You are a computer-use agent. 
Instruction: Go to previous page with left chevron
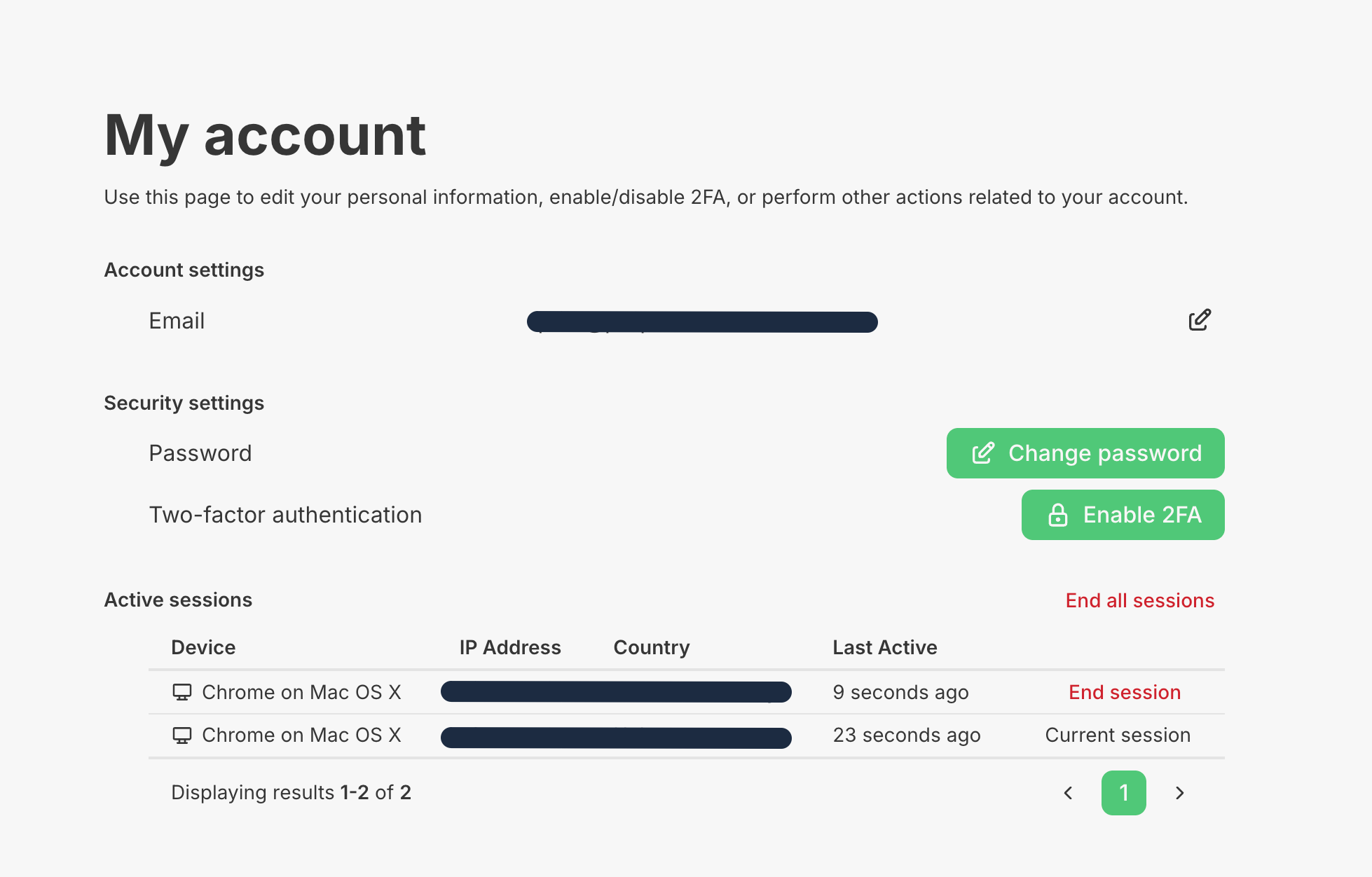[x=1068, y=793]
